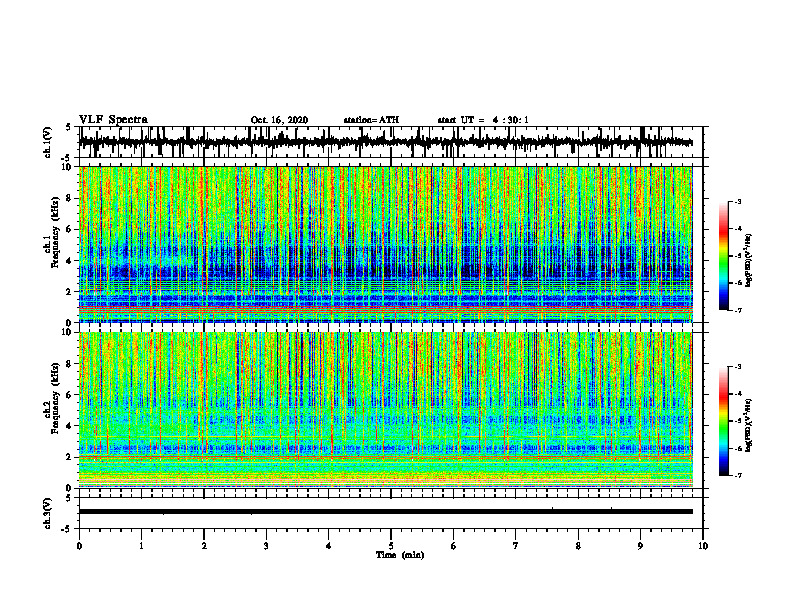
Task: Click inside the ch.2 spectrogram panel
Action: point(385,410)
